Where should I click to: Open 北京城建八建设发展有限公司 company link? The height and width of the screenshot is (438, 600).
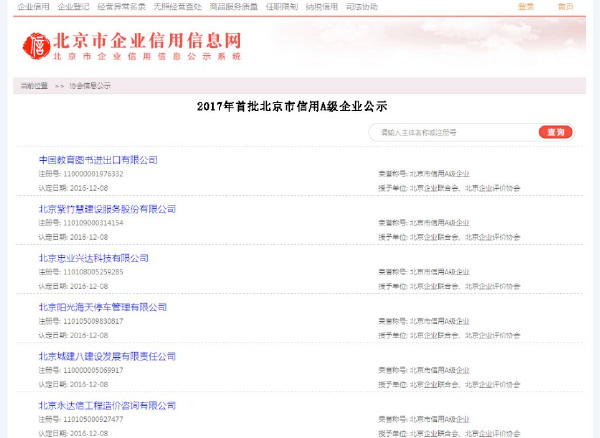click(x=107, y=357)
